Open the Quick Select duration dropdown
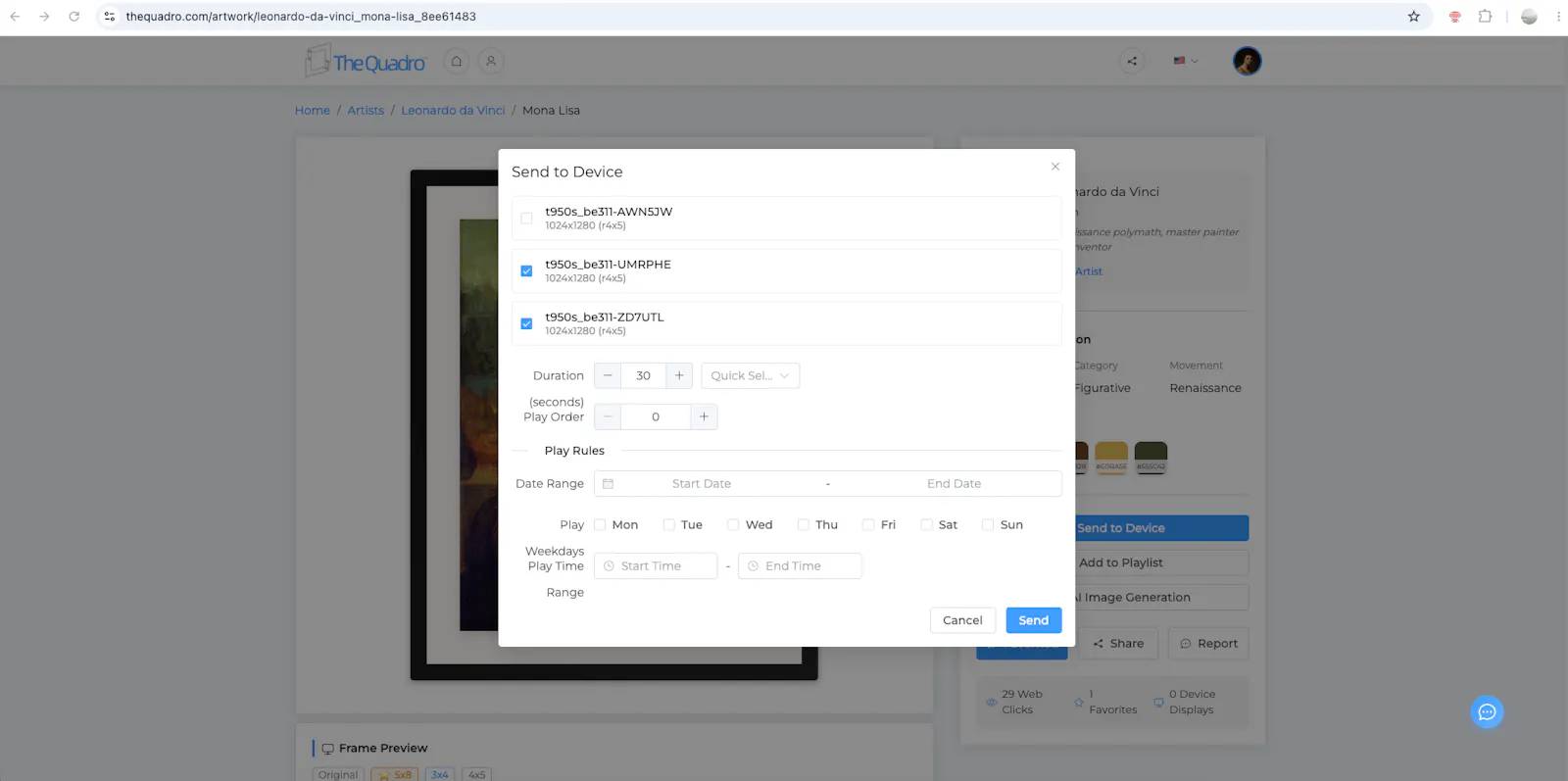1568x781 pixels. tap(751, 375)
